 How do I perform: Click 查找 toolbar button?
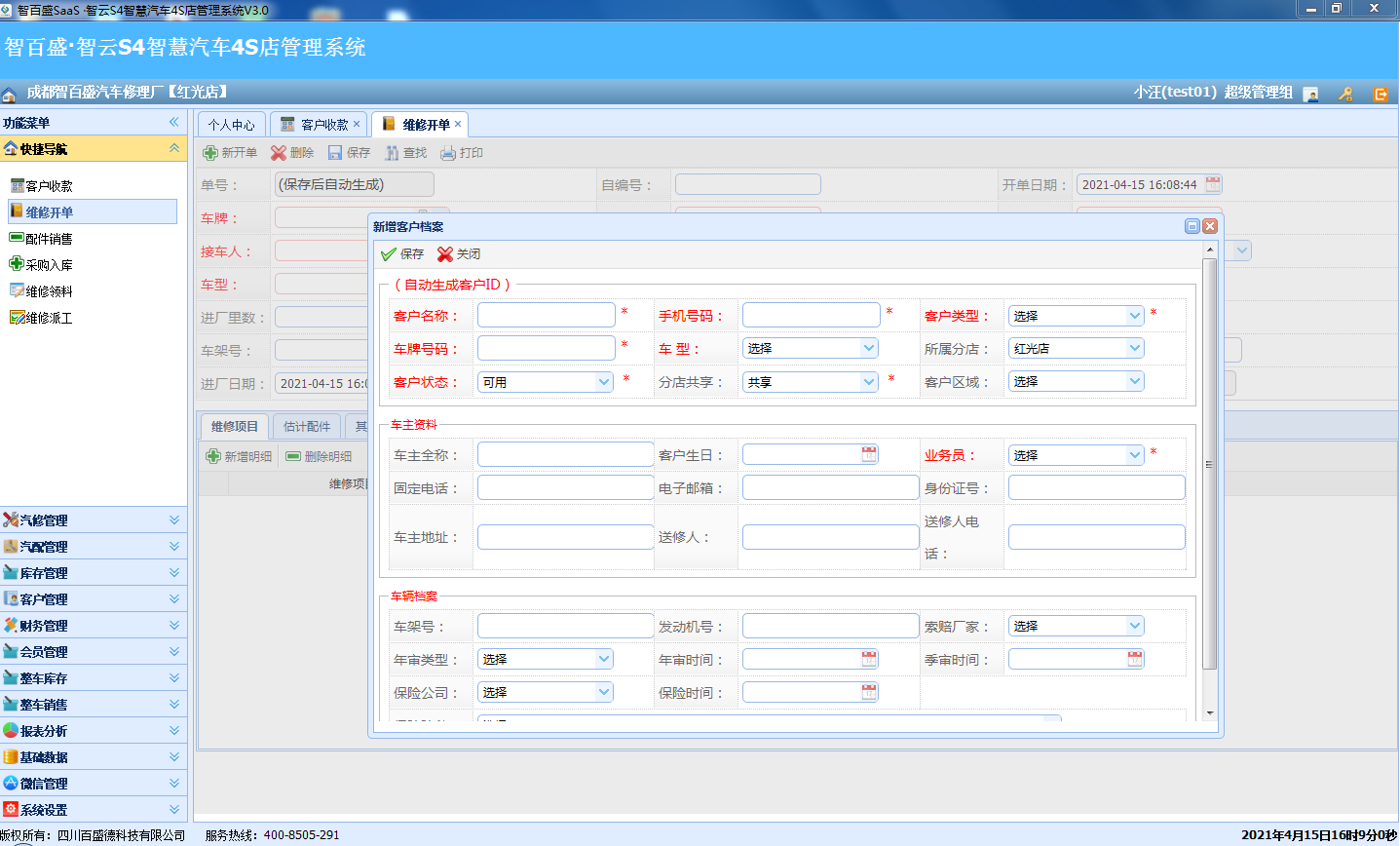[x=405, y=153]
